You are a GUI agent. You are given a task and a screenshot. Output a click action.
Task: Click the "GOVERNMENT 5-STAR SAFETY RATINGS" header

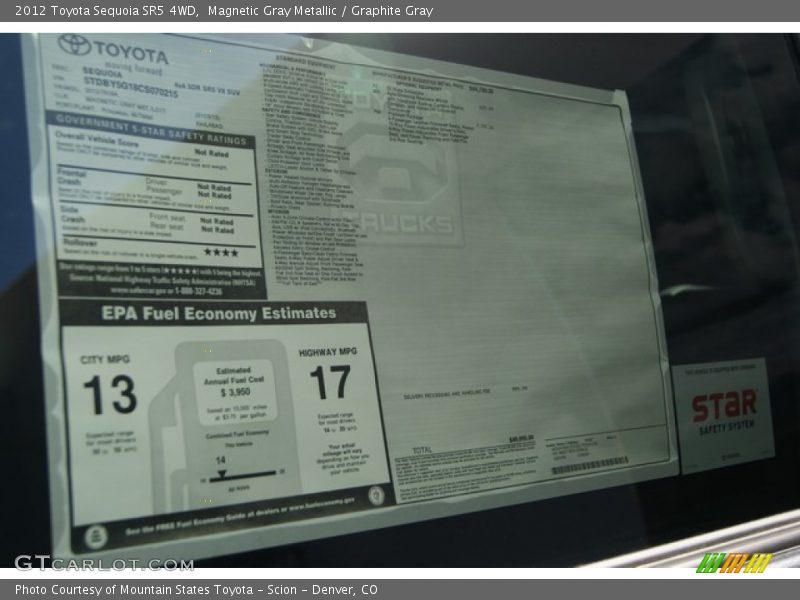(151, 130)
